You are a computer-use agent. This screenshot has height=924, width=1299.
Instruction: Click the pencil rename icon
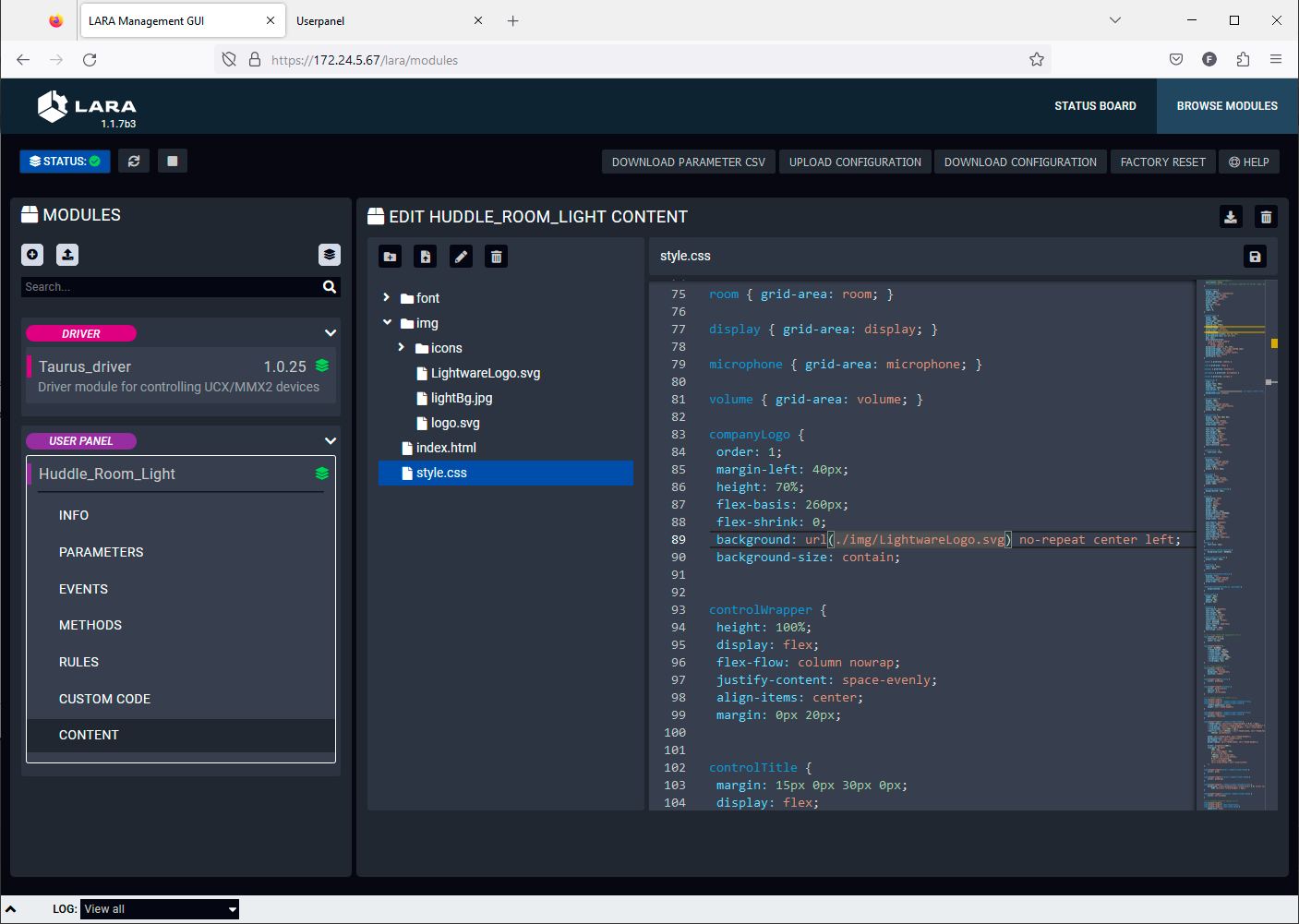coord(461,257)
